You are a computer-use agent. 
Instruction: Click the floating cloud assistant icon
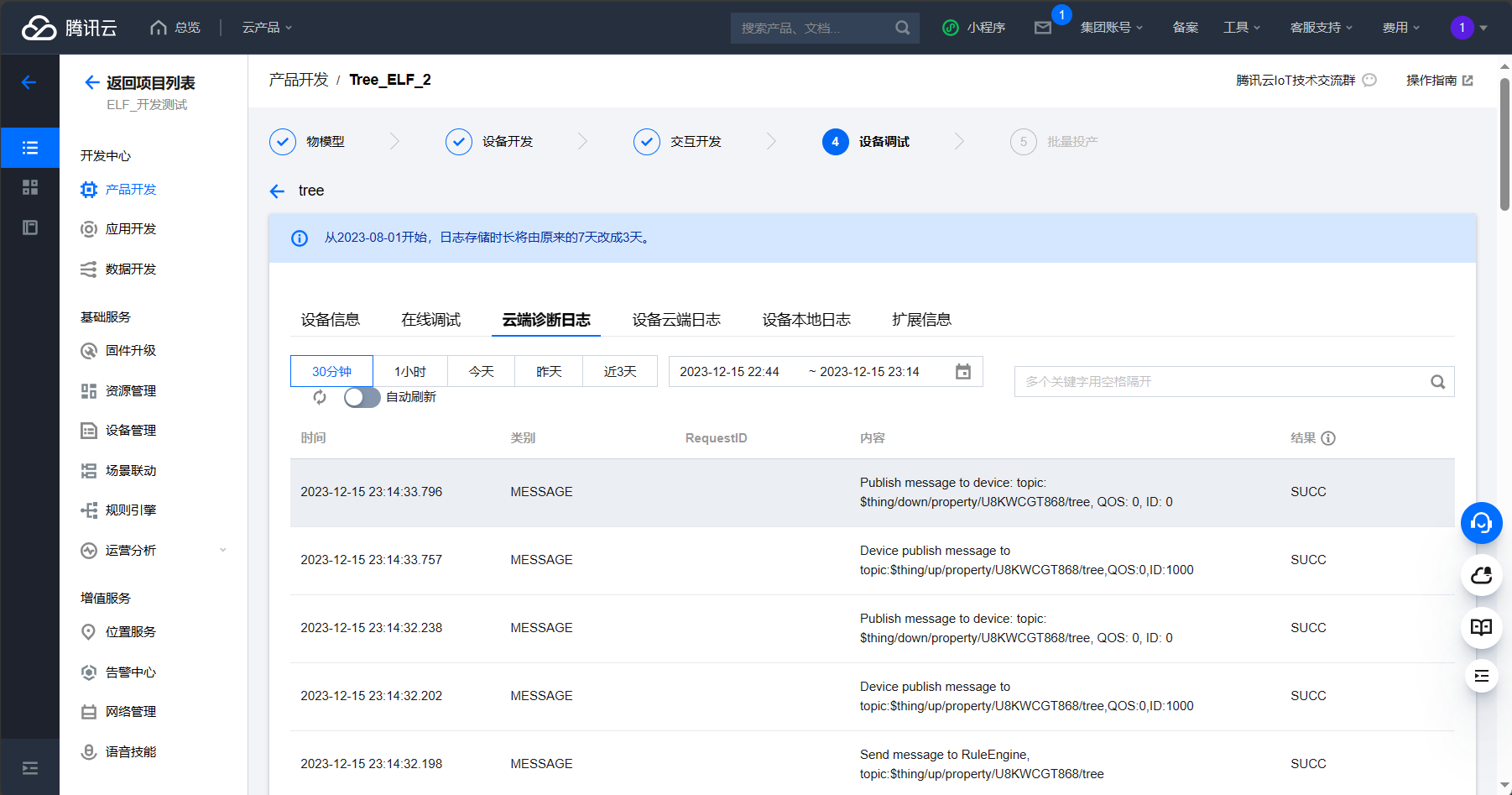click(1482, 575)
